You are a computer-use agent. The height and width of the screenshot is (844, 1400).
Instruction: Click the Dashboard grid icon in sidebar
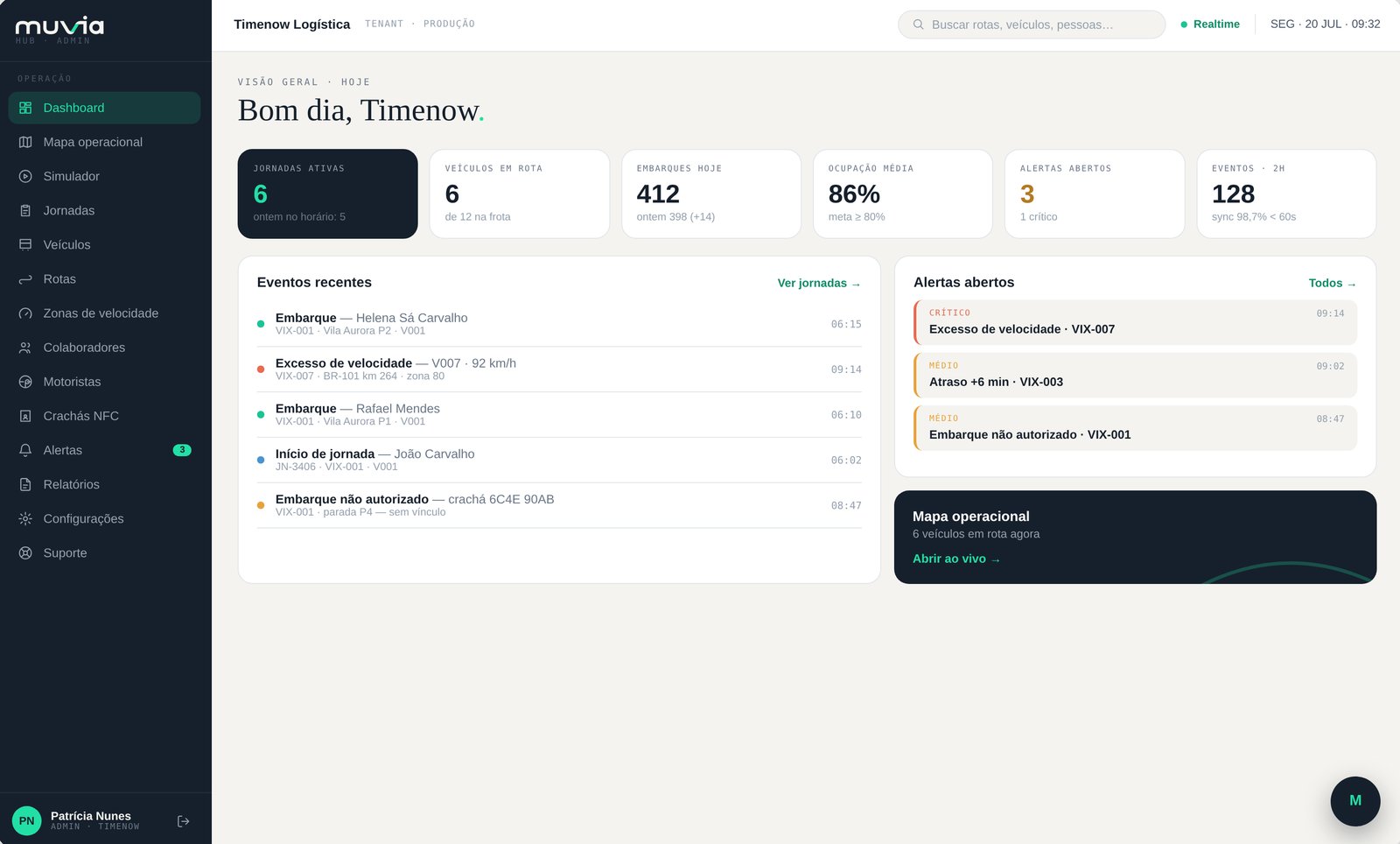[25, 108]
